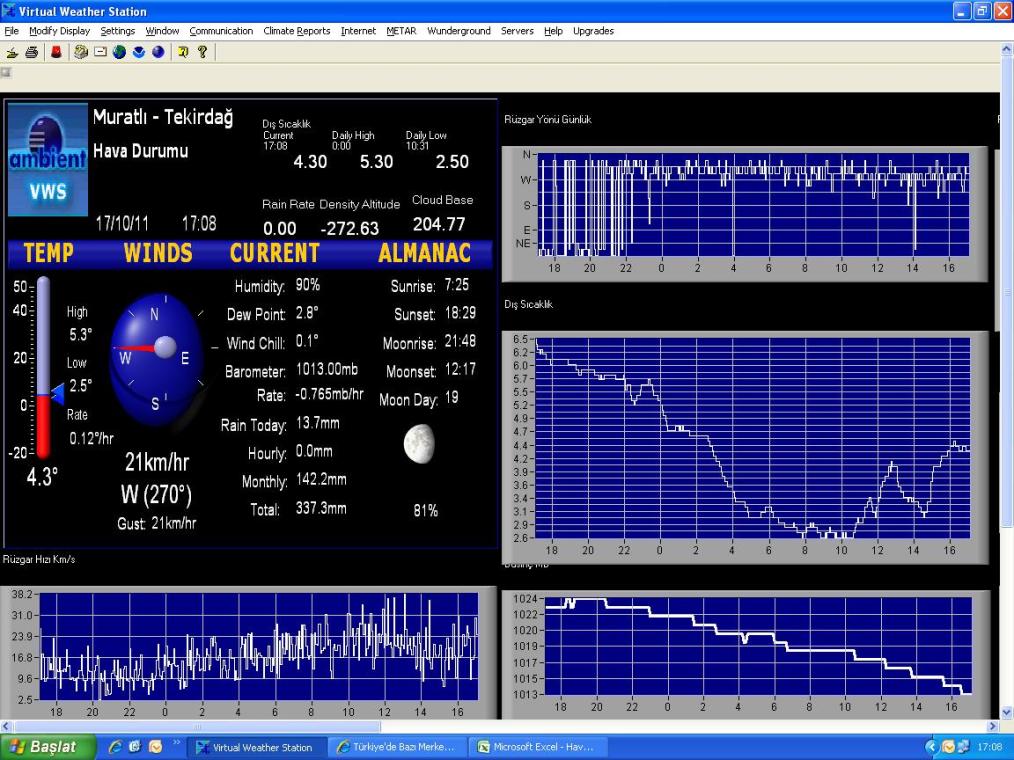
Task: Open the METAR menu
Action: pyautogui.click(x=401, y=31)
